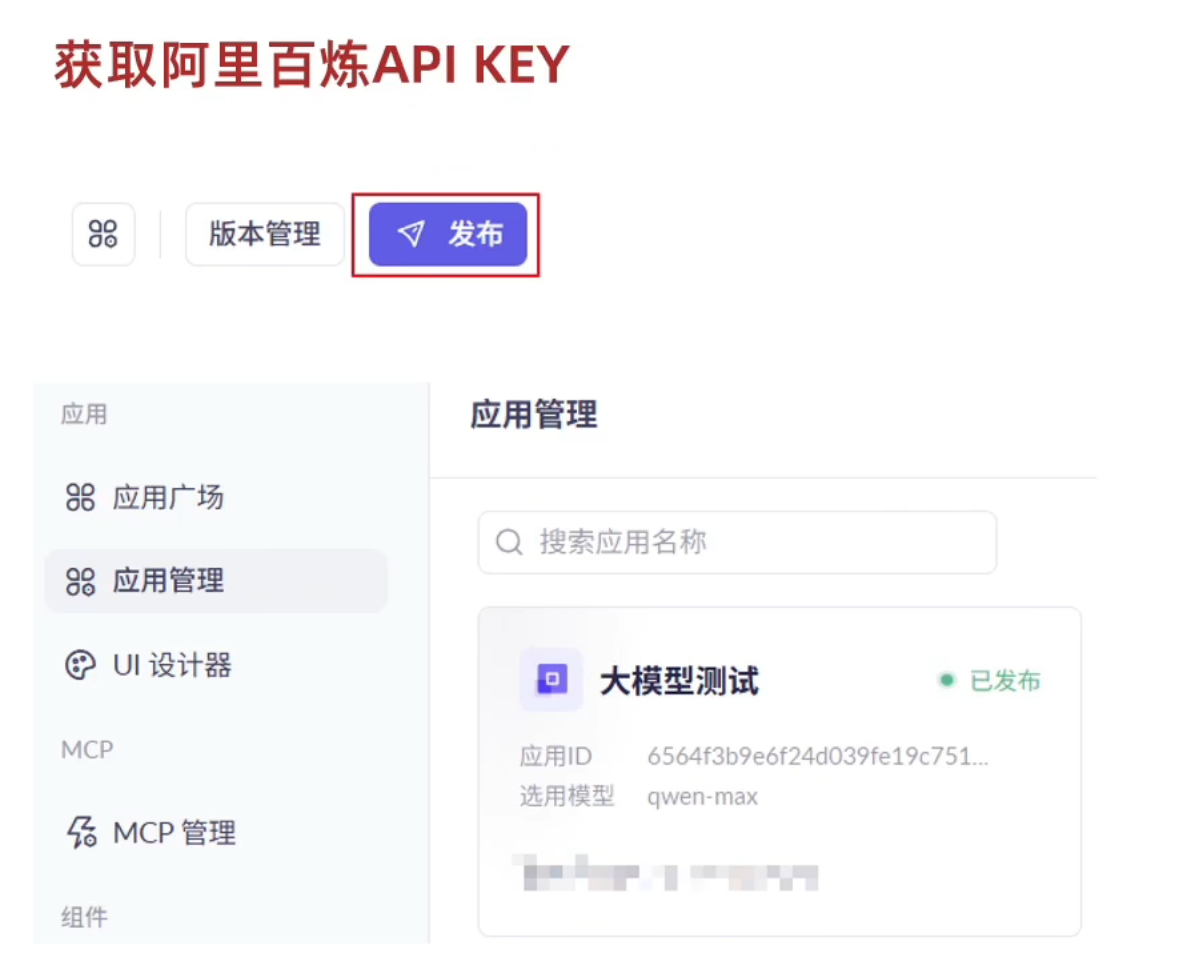The image size is (1185, 979).
Task: Open the 大模型测试 application card
Action: (x=779, y=771)
